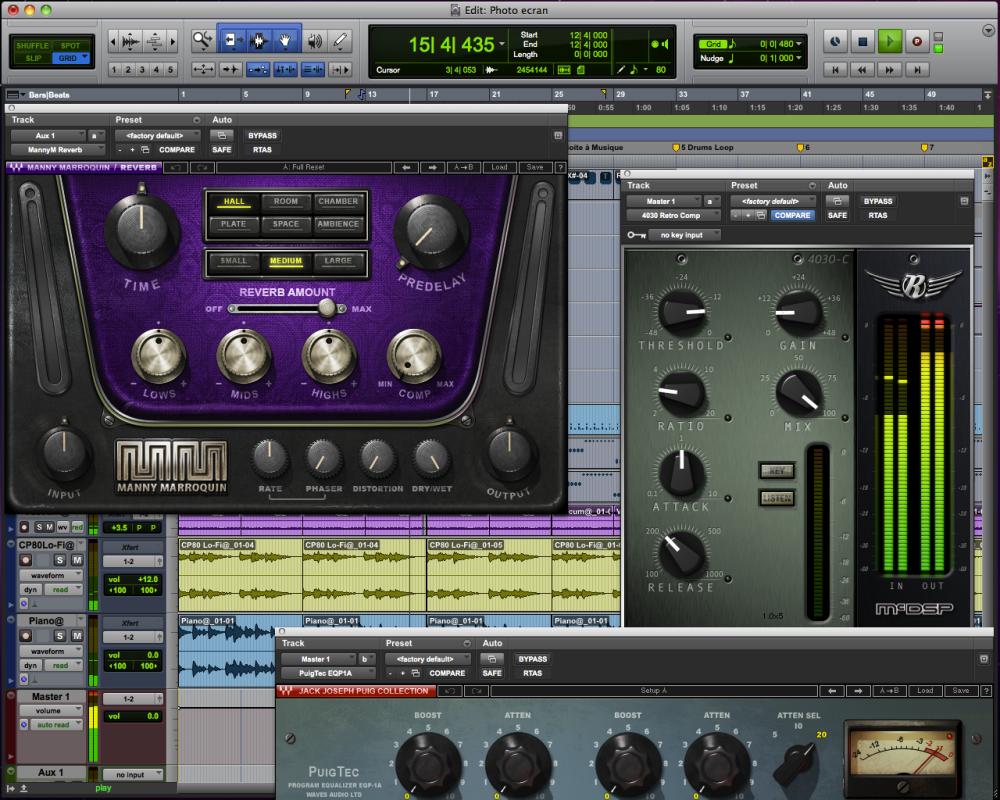Select the Pencil tool
This screenshot has height=800, width=1000.
click(341, 41)
